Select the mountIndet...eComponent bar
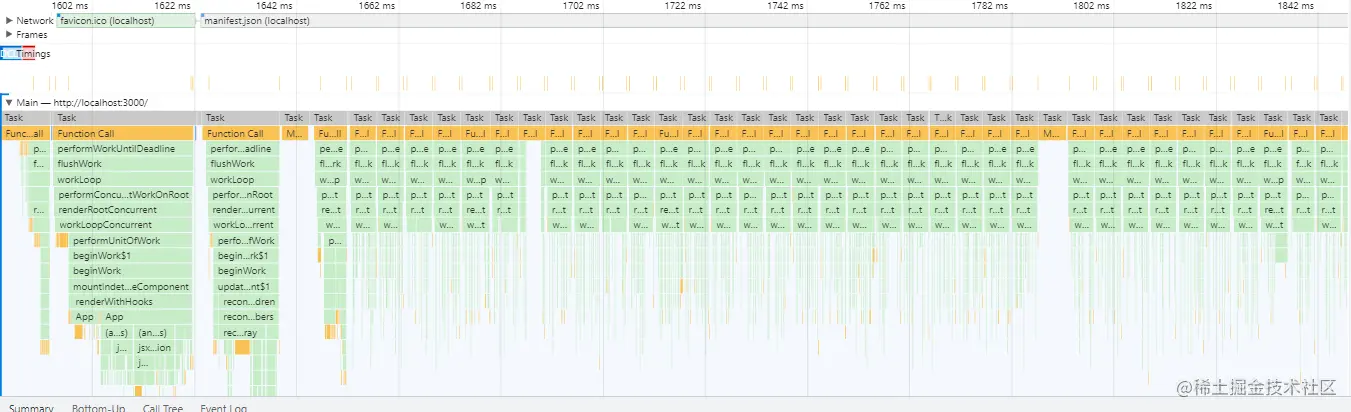This screenshot has height=412, width=1351. point(131,287)
